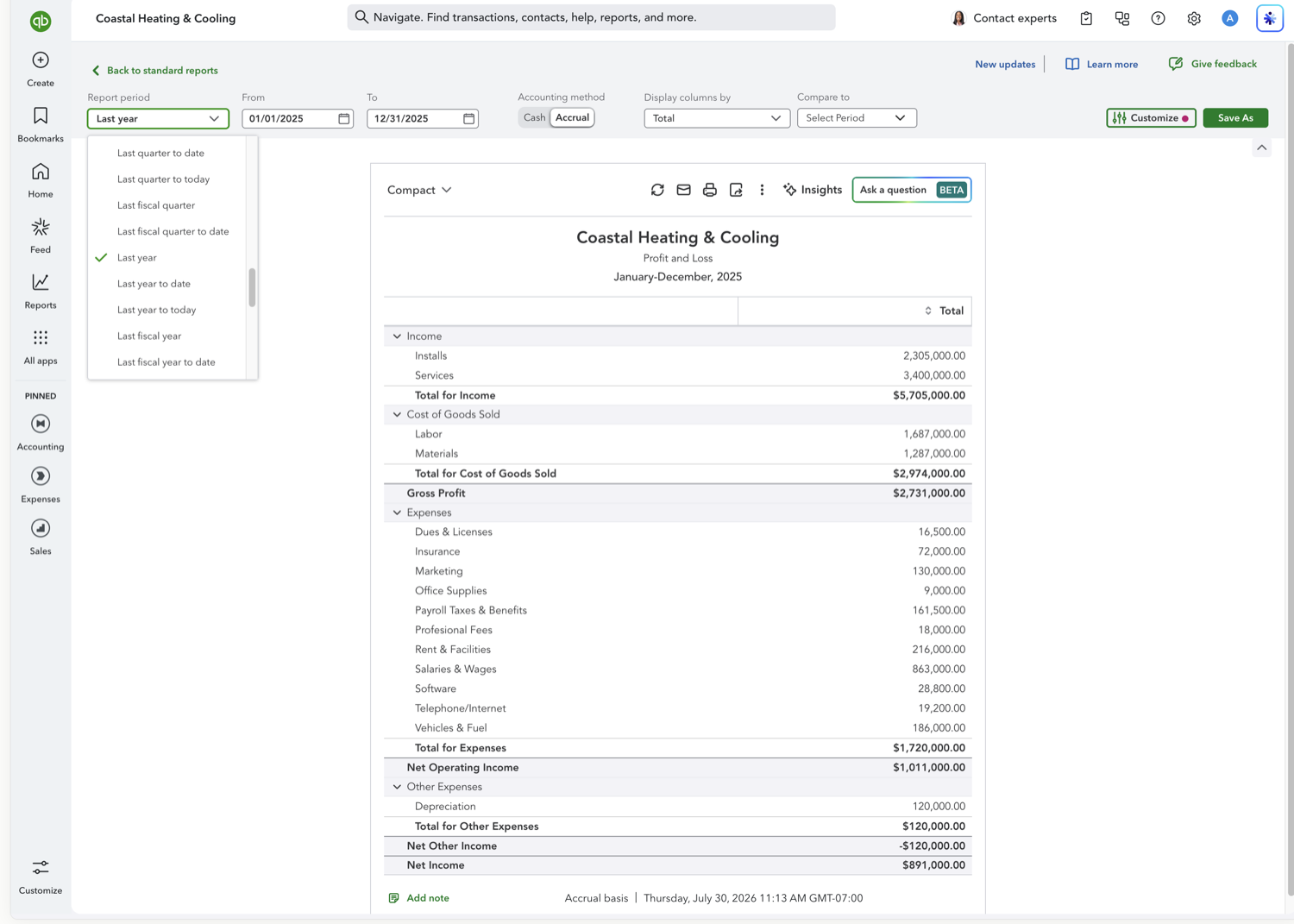Collapse the Other Expenses section
Image resolution: width=1294 pixels, height=924 pixels.
click(397, 787)
